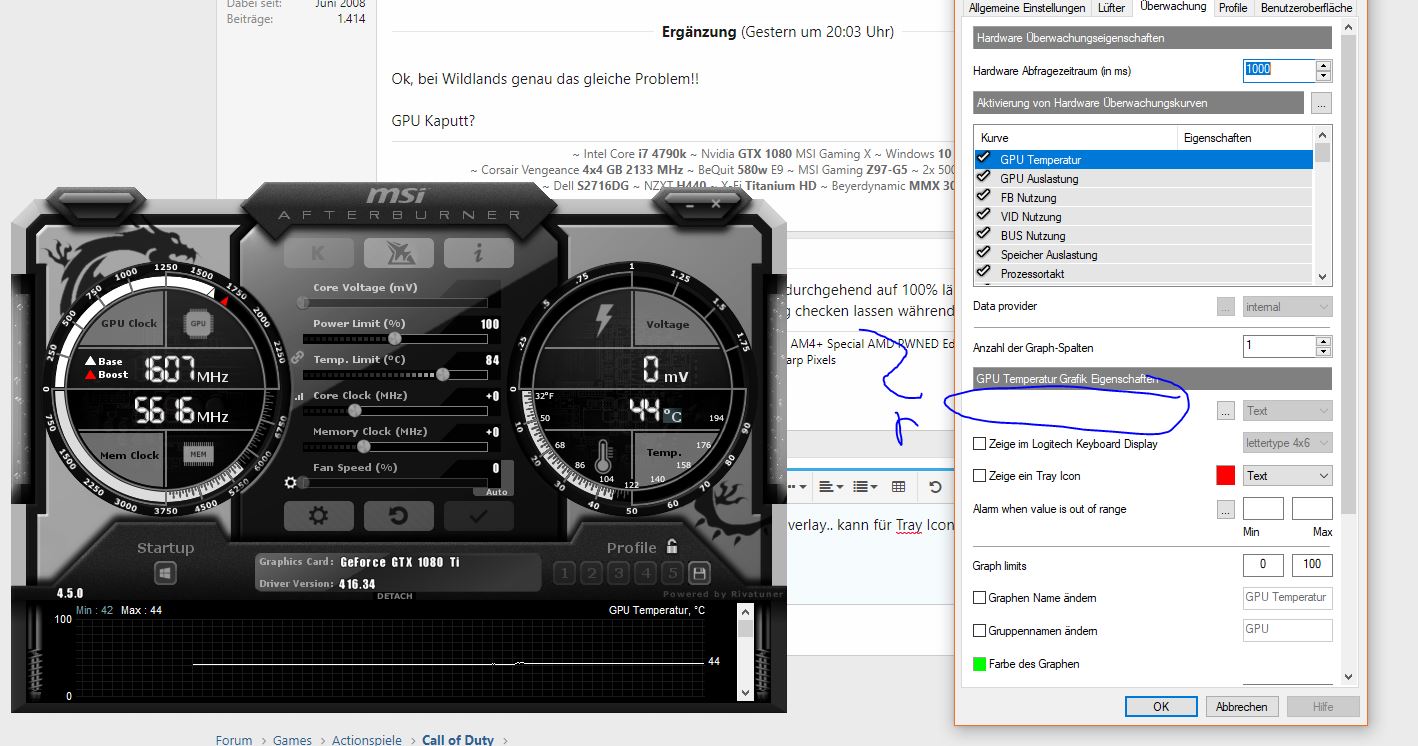Click the OC Scanner button in Afterburner
This screenshot has height=746, width=1418.
coord(399,253)
